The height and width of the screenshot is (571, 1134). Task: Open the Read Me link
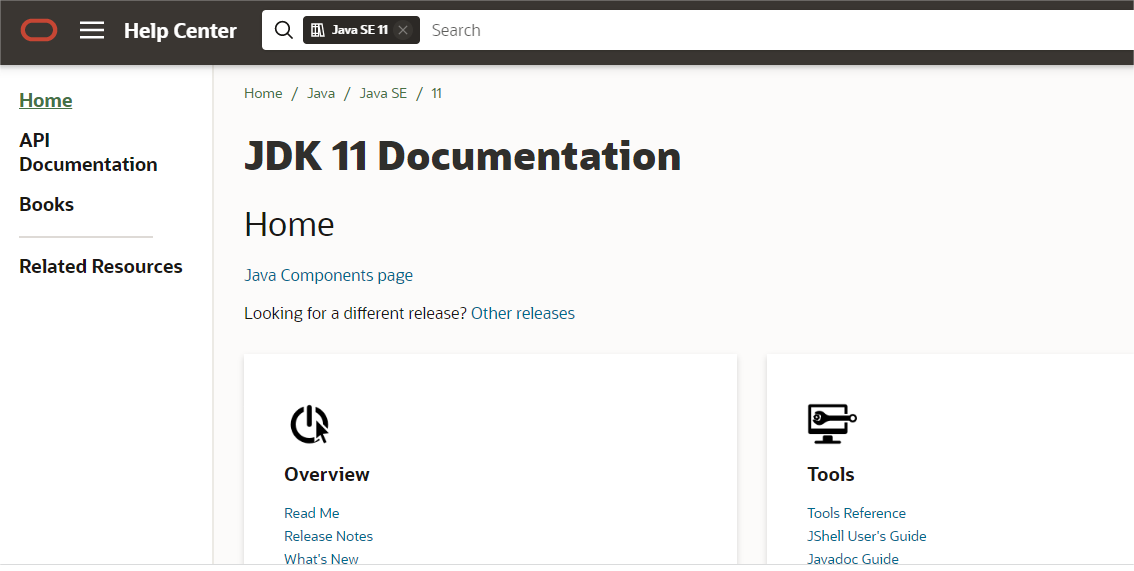(x=312, y=513)
